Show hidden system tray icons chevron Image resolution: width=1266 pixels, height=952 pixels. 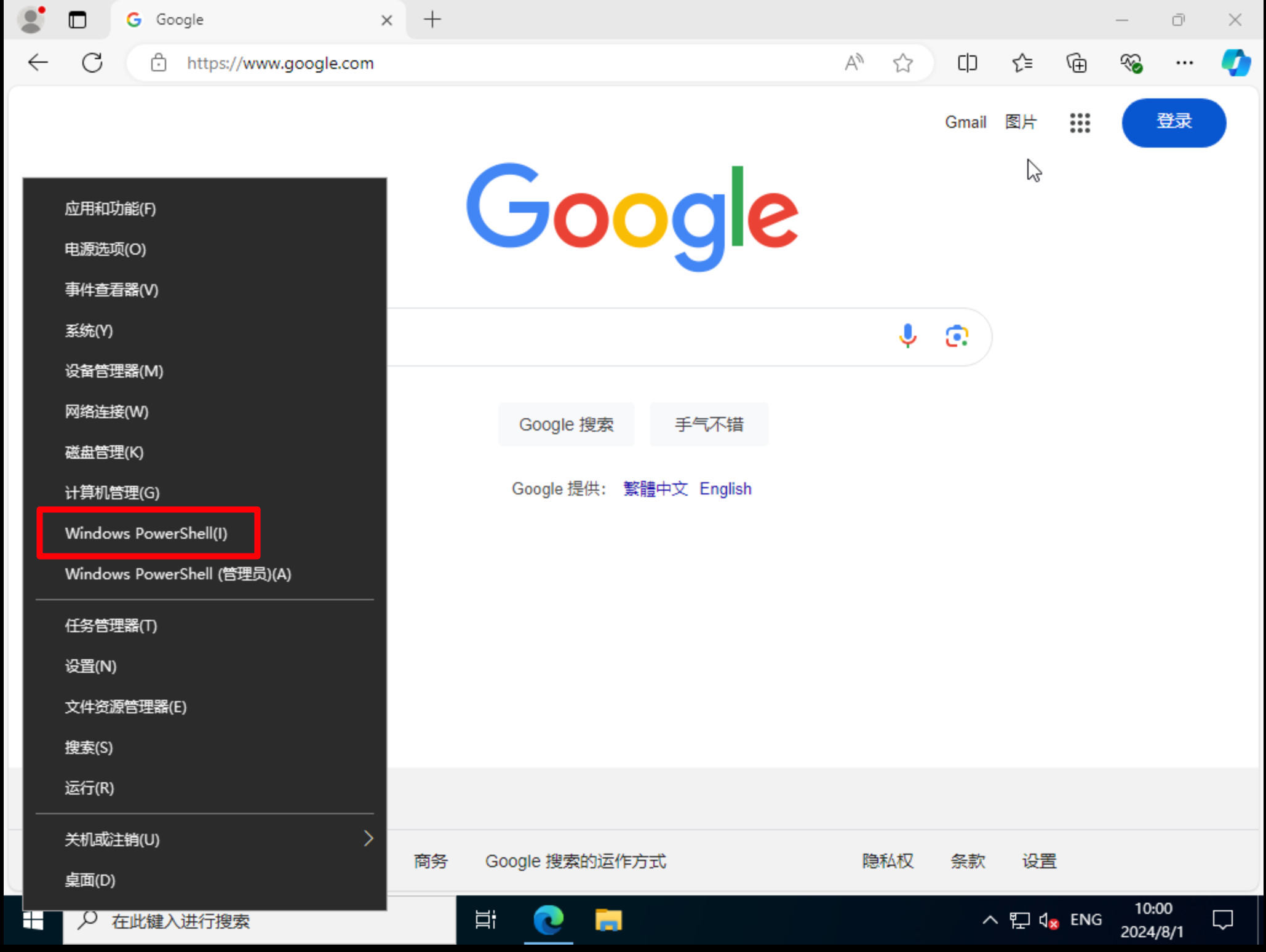click(989, 920)
